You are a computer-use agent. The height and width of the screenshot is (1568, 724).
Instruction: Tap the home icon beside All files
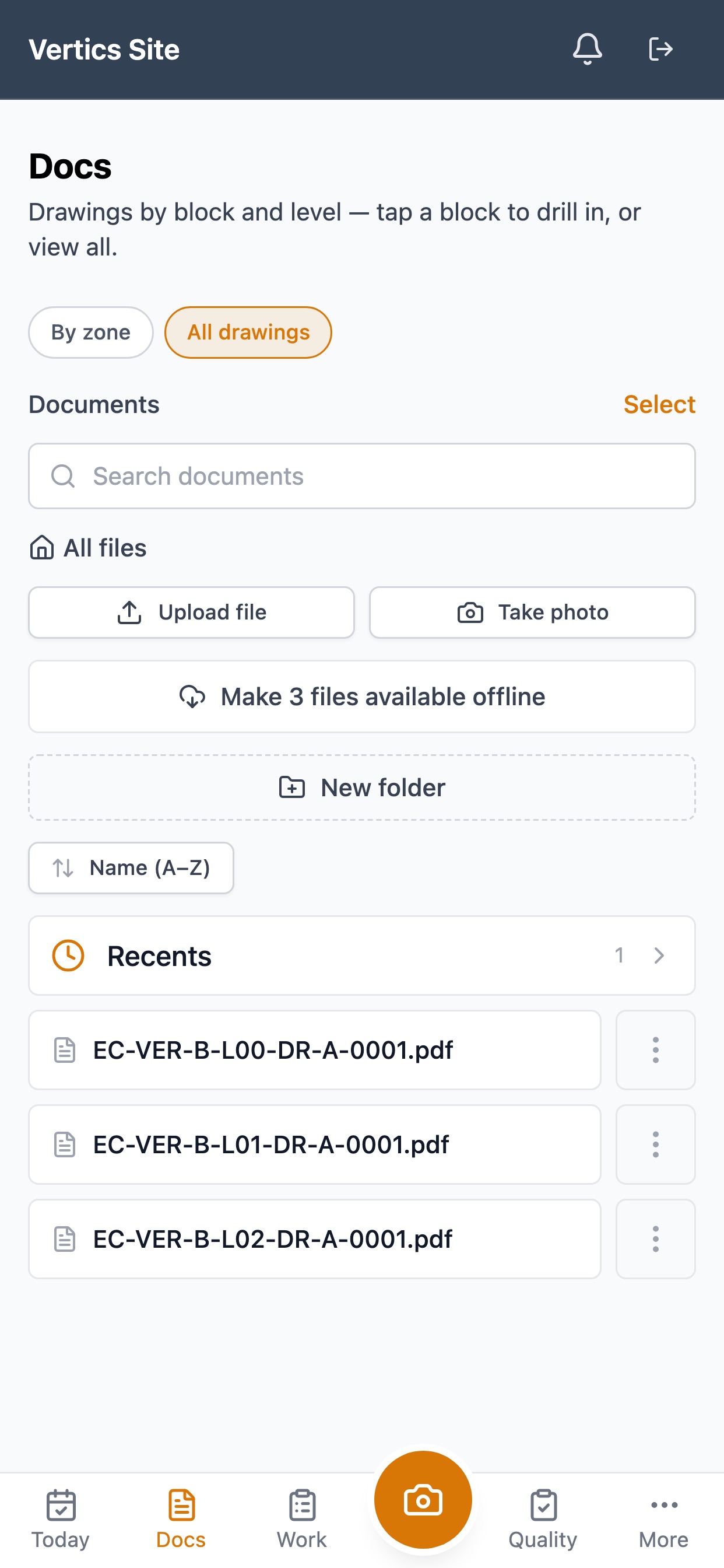pyautogui.click(x=42, y=547)
